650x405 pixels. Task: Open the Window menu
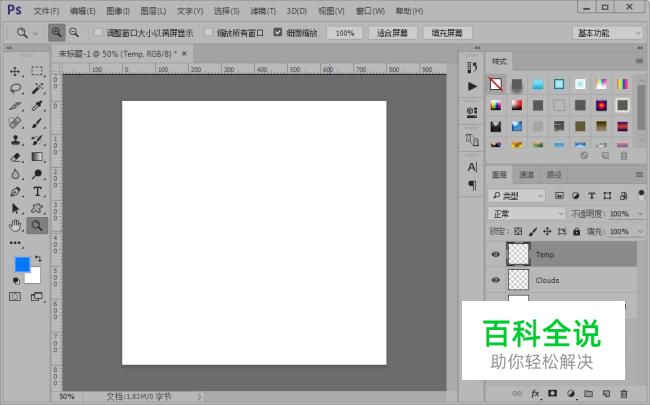(370, 11)
